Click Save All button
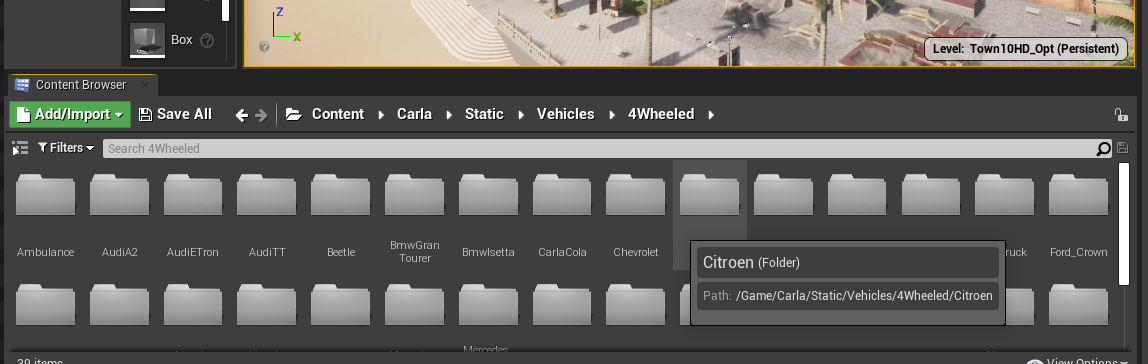Screen dimensions: 1148x364 click(x=175, y=114)
